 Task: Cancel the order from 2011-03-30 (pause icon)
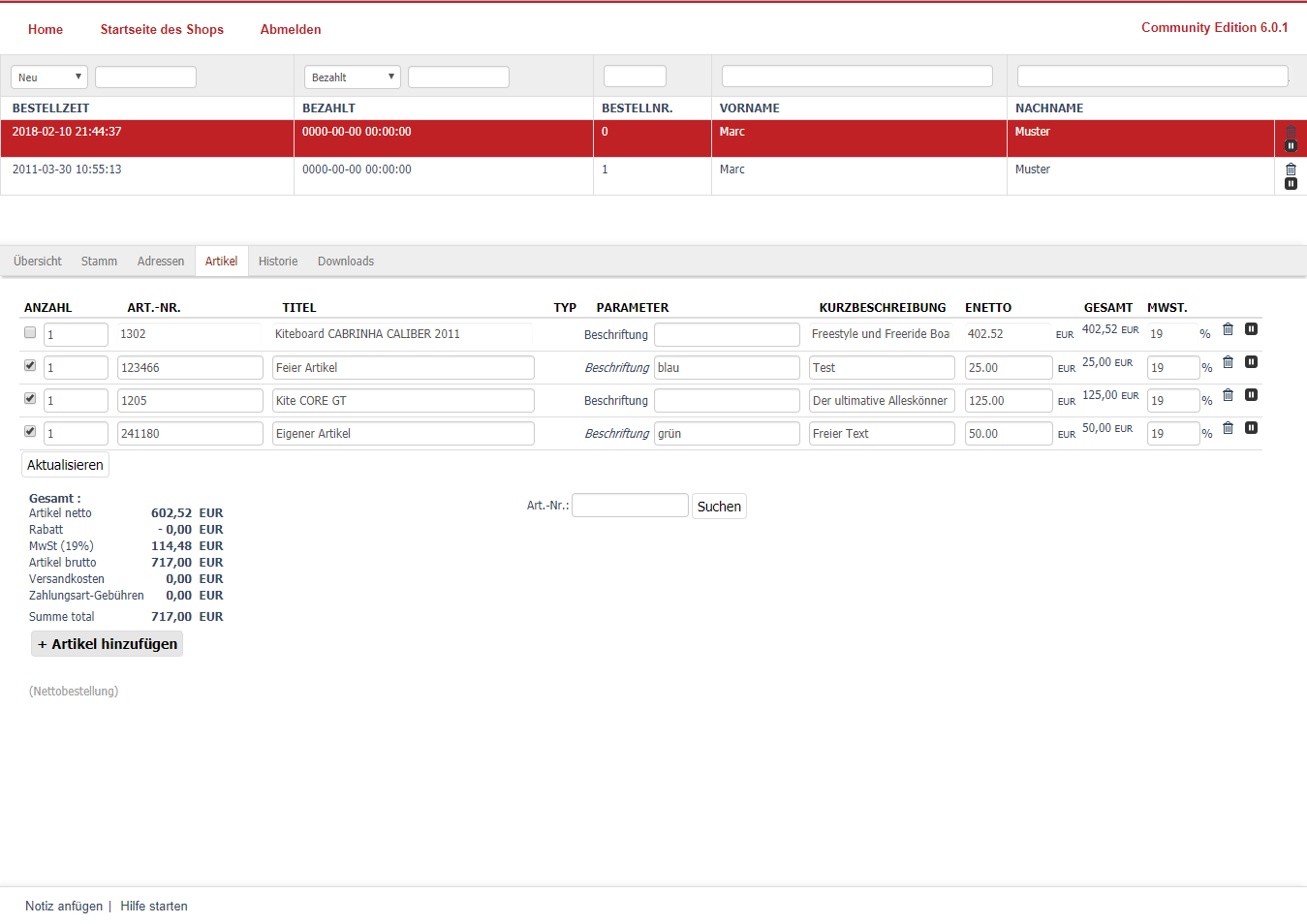[x=1291, y=183]
